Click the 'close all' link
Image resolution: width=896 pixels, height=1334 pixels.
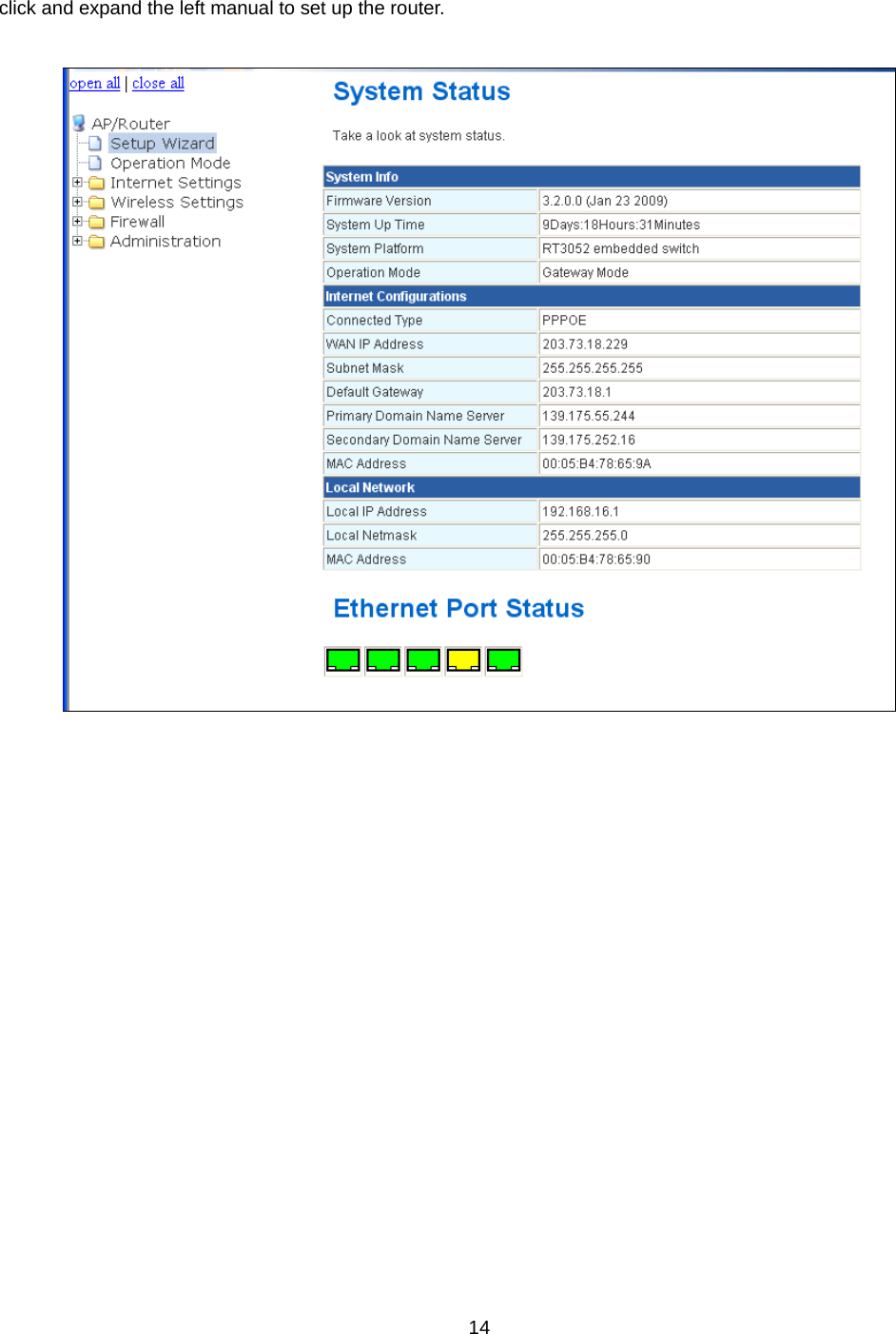tap(158, 83)
